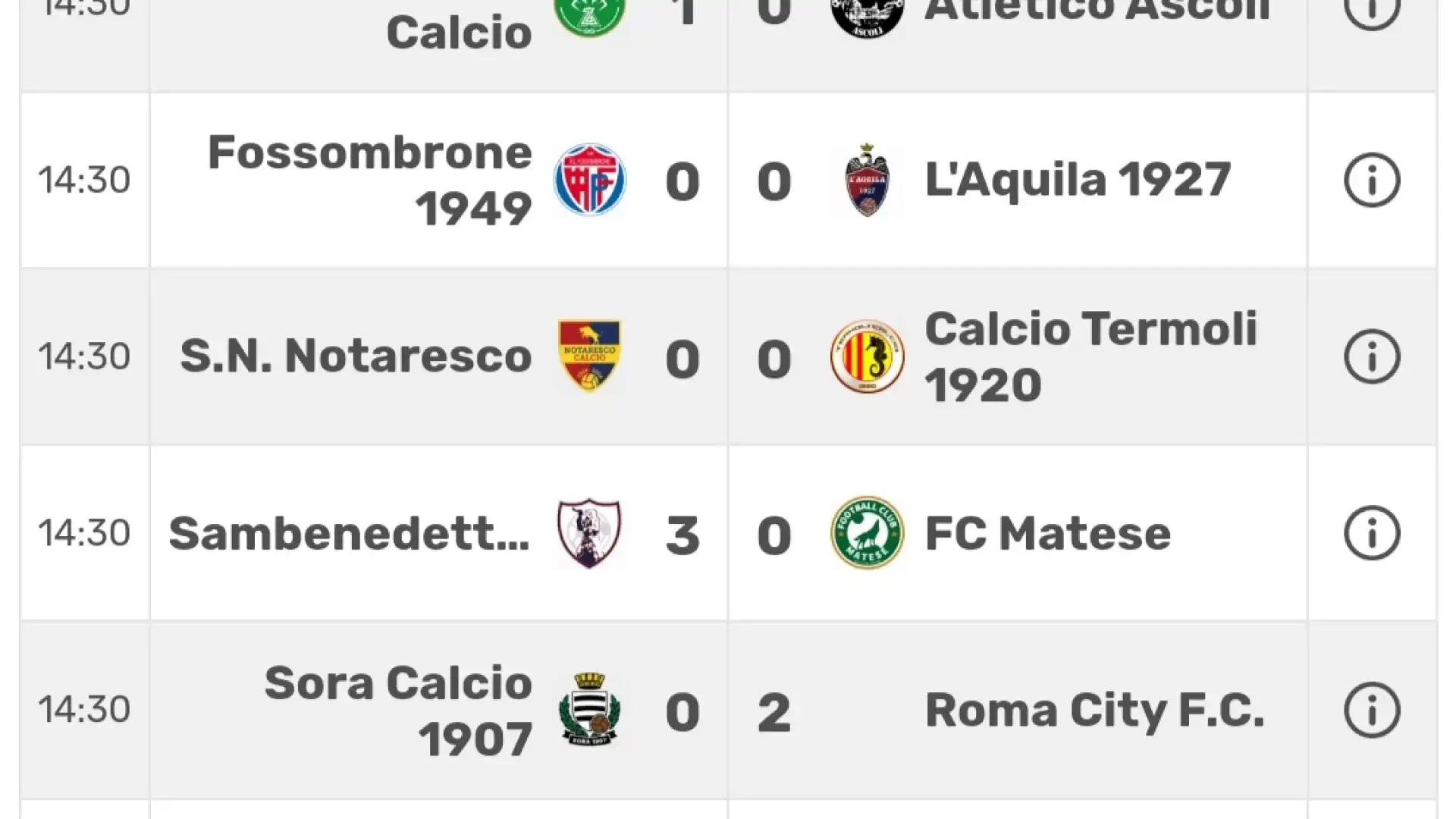1456x819 pixels.
Task: Open info icon for Fossombrone vs L'Aquila match
Action: point(1372,180)
